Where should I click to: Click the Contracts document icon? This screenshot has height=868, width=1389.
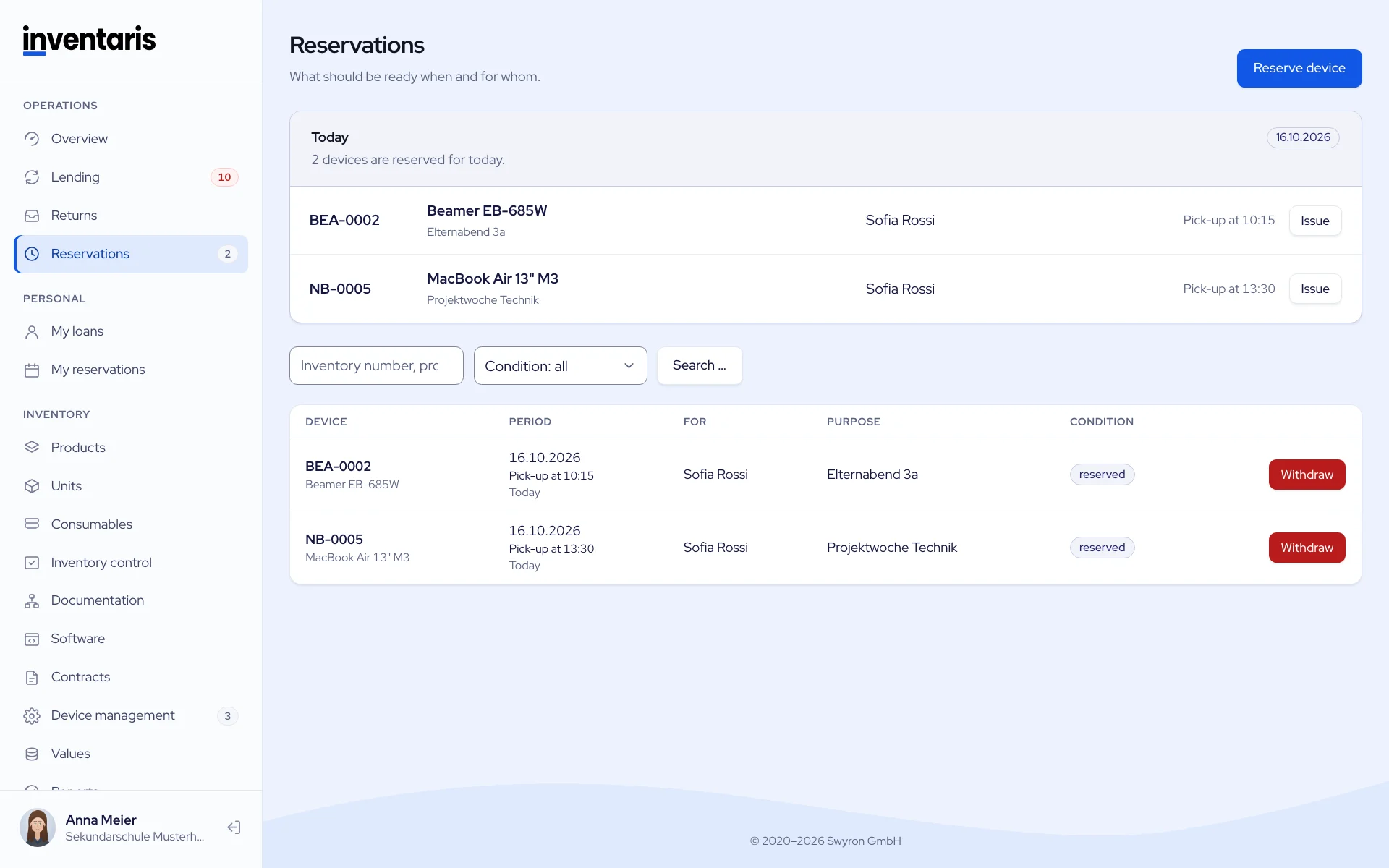[32, 677]
